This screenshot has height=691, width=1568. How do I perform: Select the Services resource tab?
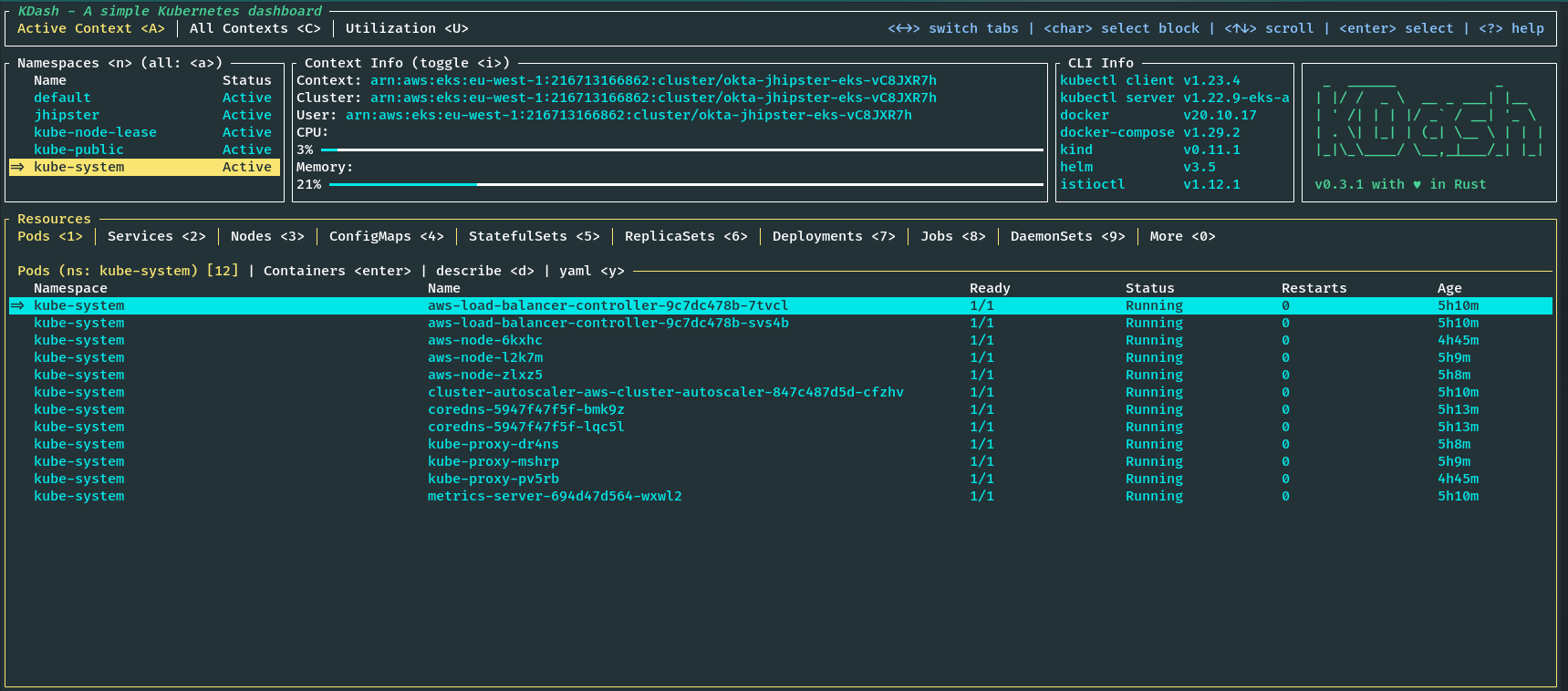coord(156,236)
